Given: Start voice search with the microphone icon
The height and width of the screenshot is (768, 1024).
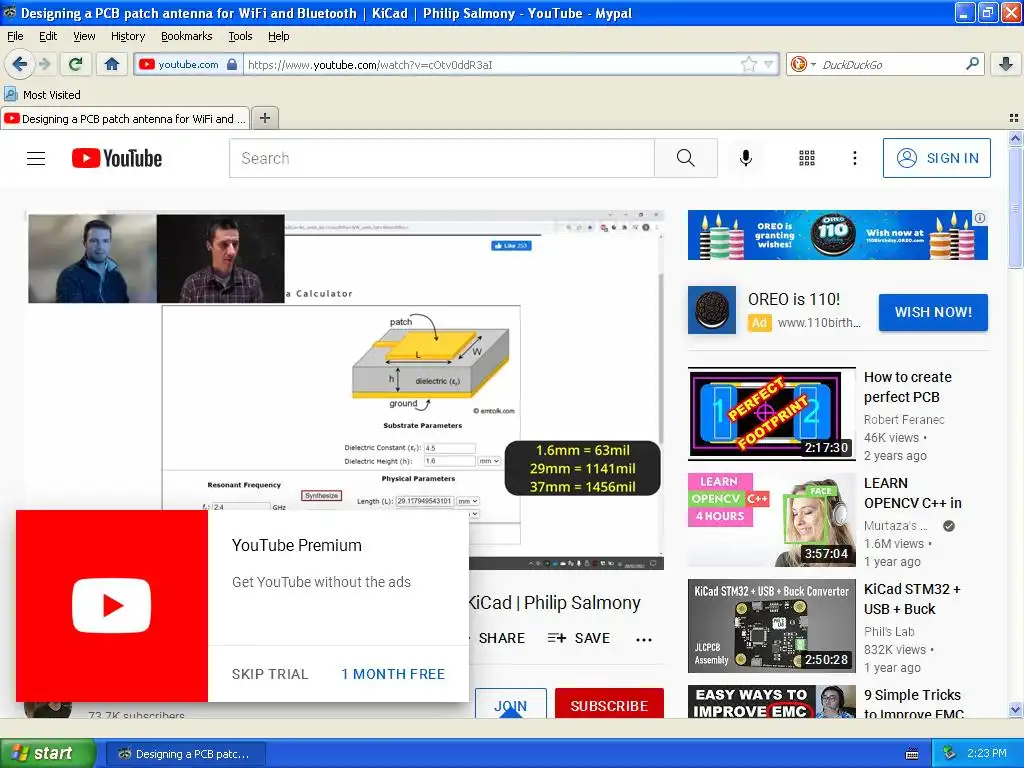Looking at the screenshot, I should (x=745, y=158).
